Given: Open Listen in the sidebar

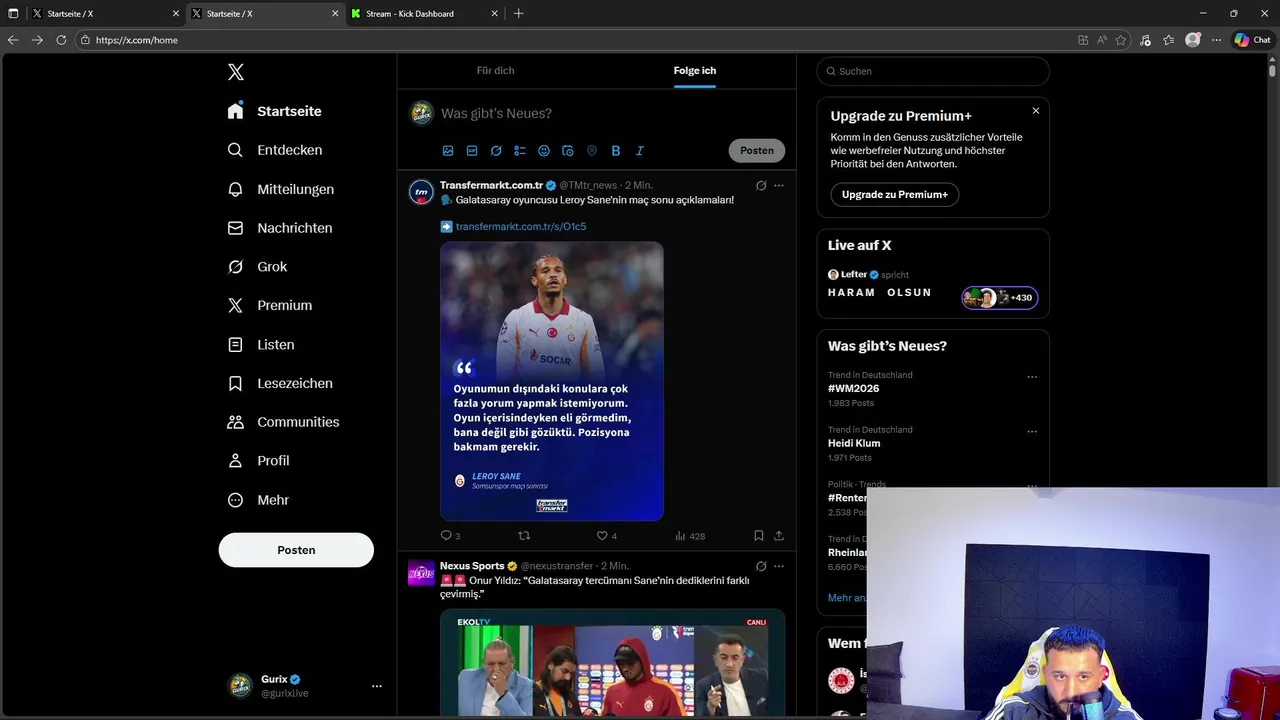Looking at the screenshot, I should pyautogui.click(x=261, y=344).
